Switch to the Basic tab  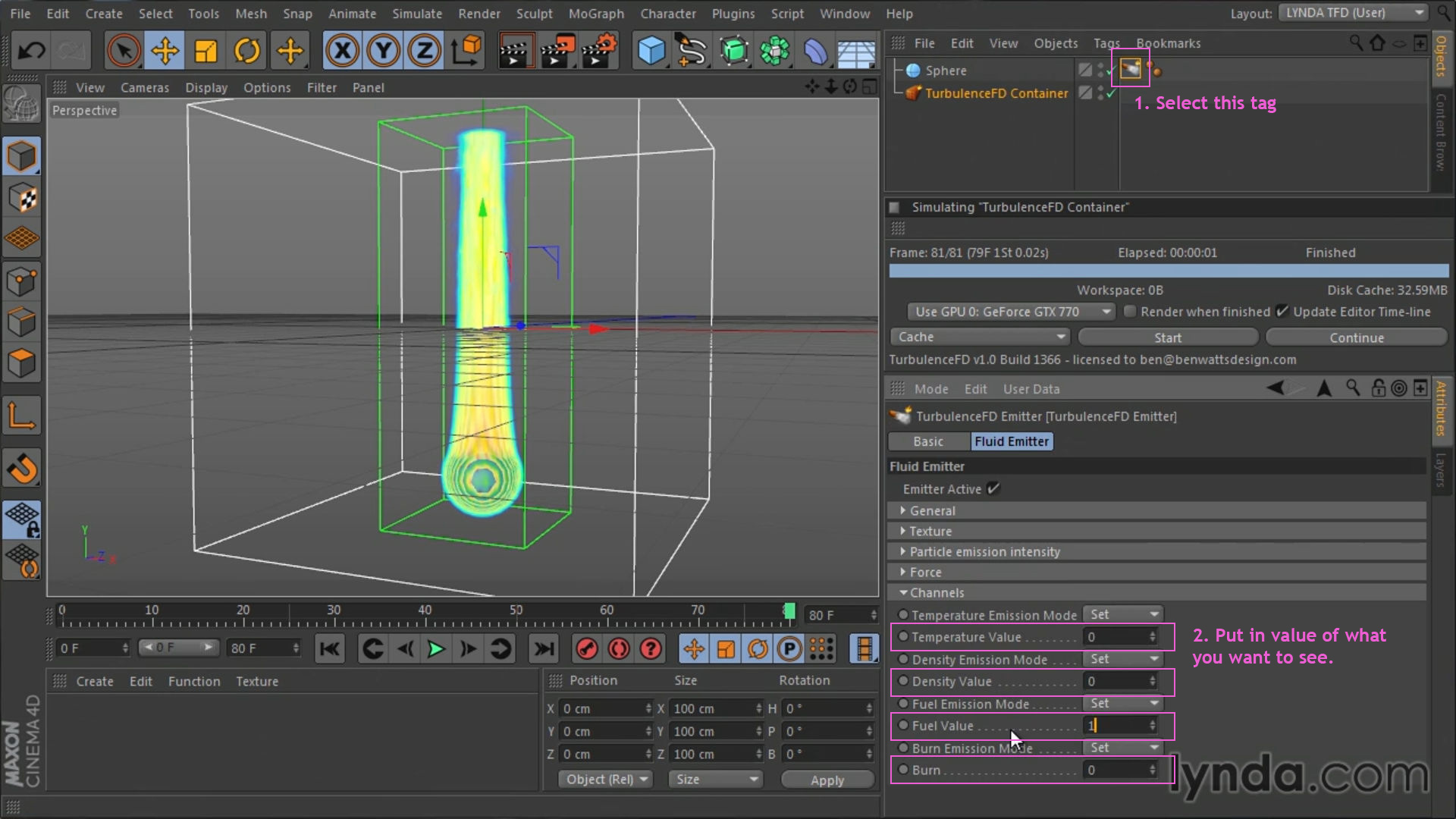(x=927, y=441)
